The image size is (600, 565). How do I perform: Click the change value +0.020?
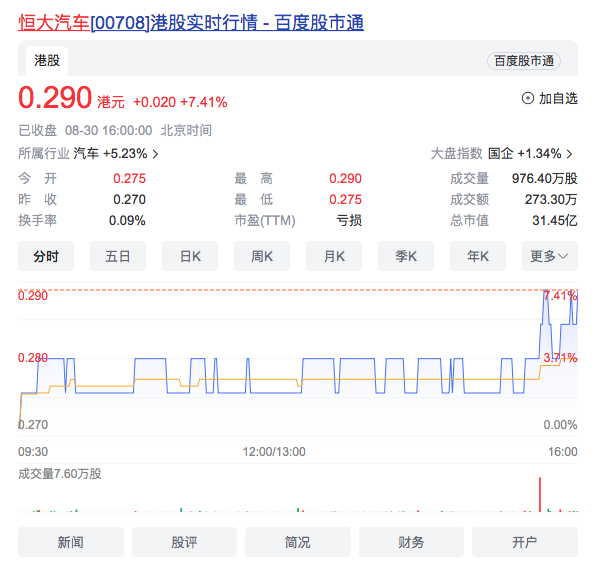154,102
